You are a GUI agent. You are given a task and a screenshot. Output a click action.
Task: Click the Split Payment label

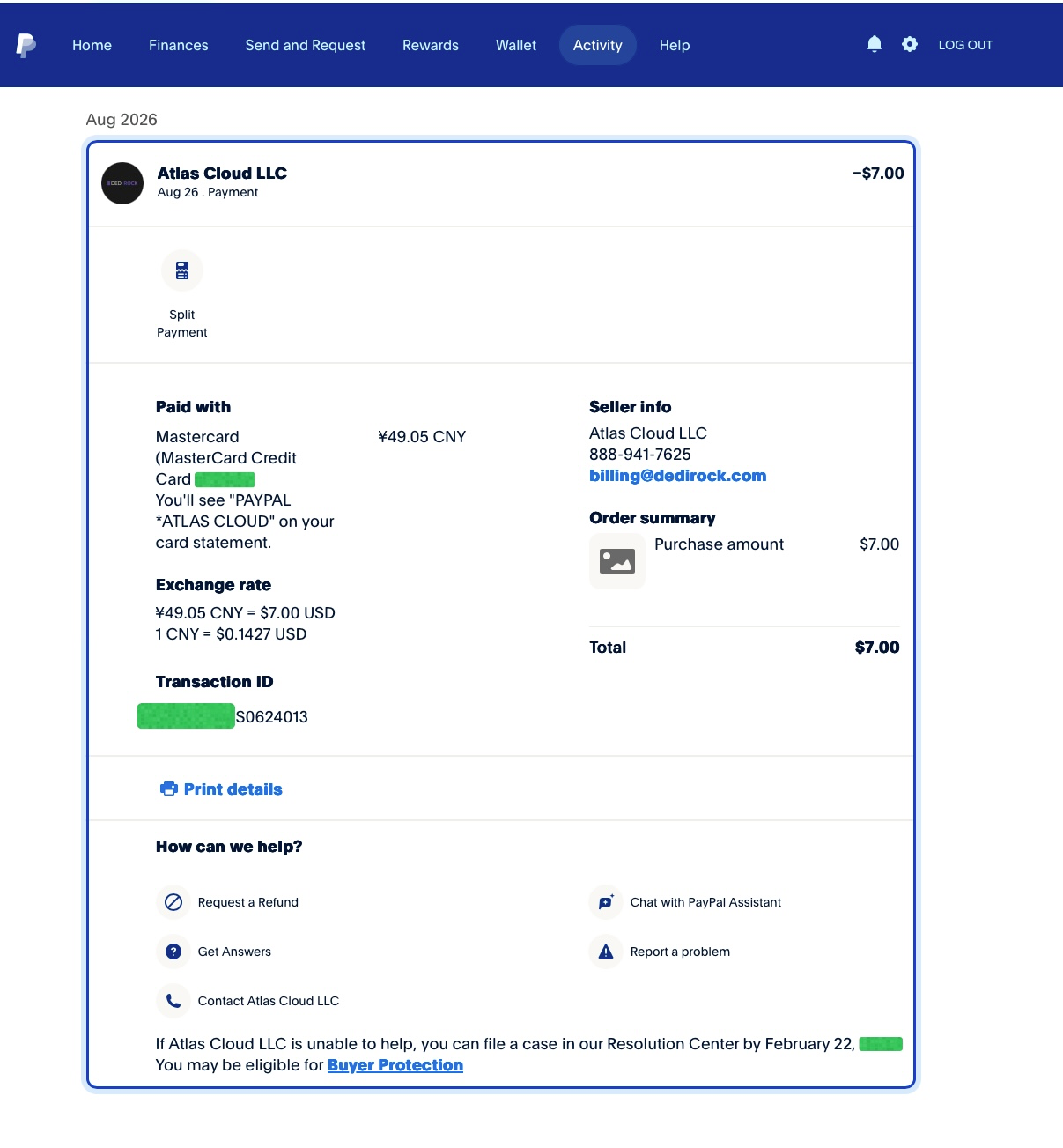pyautogui.click(x=182, y=323)
